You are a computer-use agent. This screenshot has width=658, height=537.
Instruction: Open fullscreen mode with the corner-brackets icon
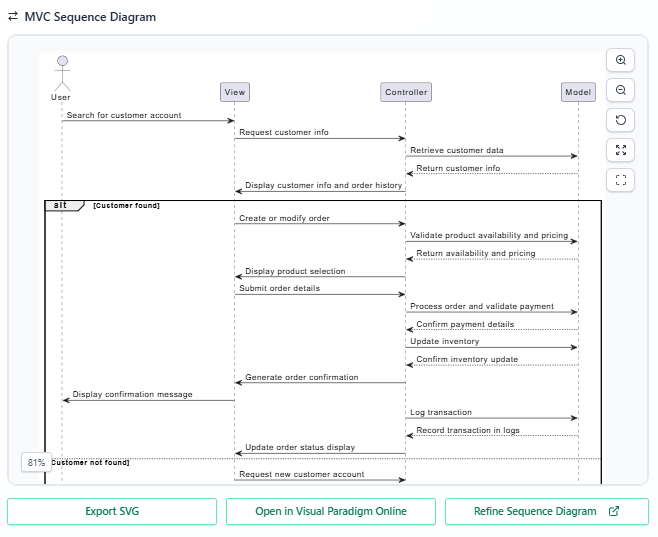621,180
